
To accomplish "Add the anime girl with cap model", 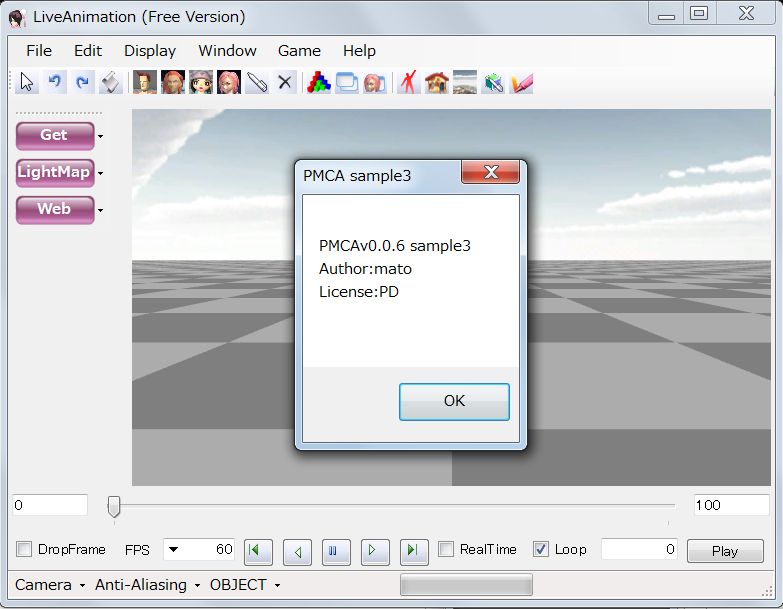I will pyautogui.click(x=201, y=82).
